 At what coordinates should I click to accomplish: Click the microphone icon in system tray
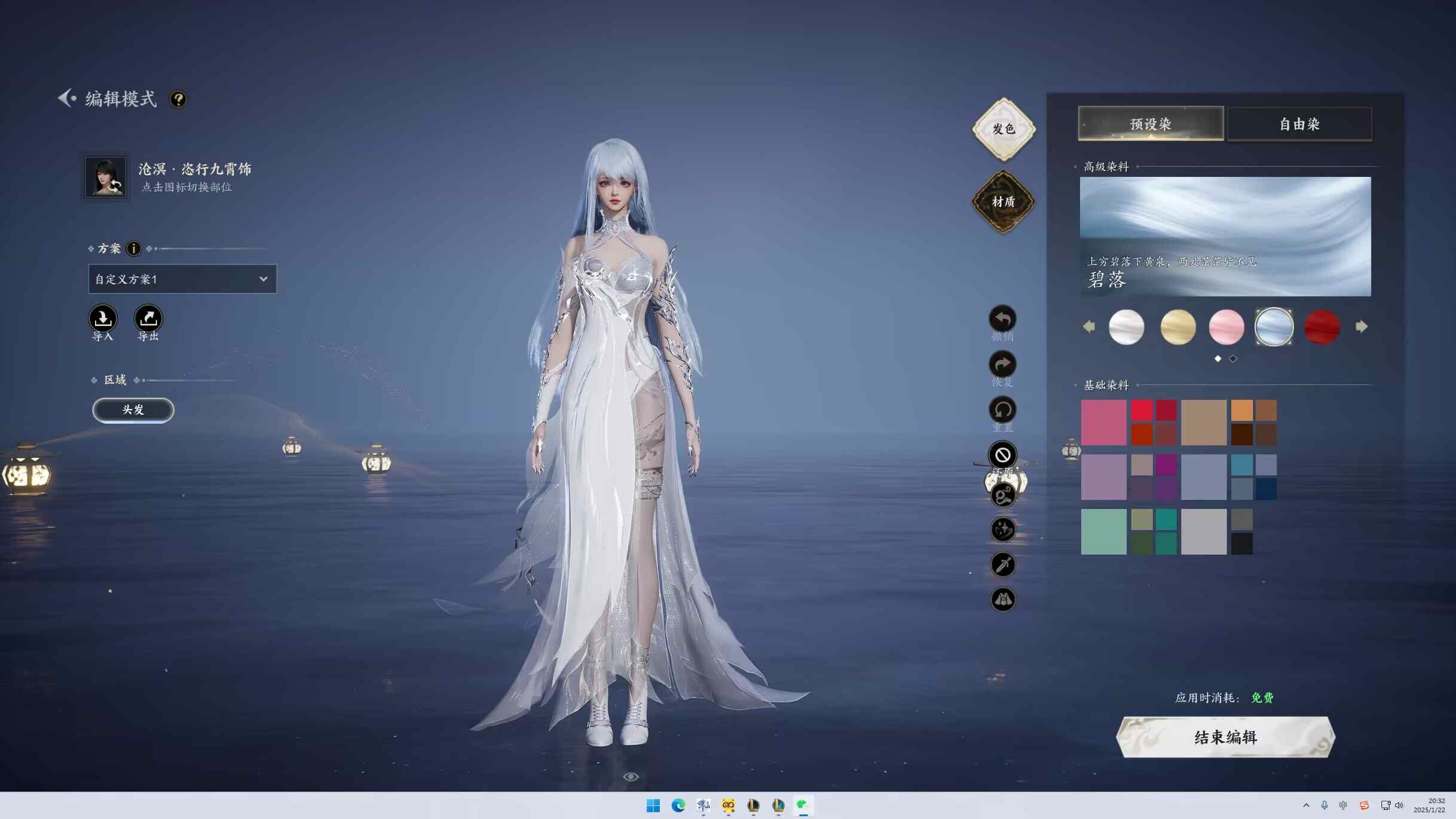(1325, 806)
